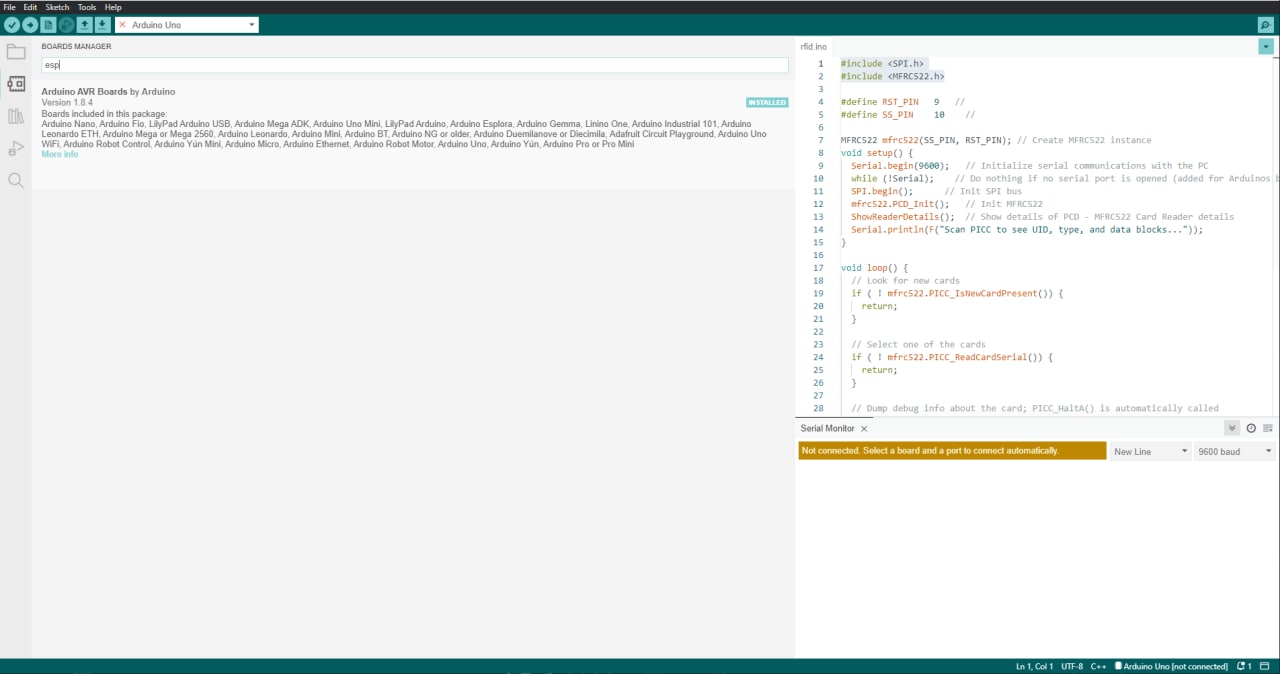Click the More info link

coord(59,155)
